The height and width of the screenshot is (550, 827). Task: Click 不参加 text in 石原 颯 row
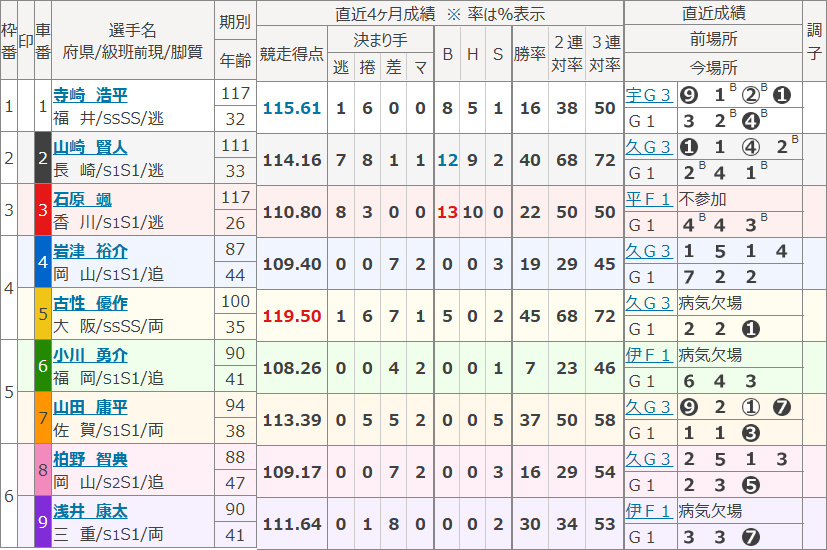point(703,199)
